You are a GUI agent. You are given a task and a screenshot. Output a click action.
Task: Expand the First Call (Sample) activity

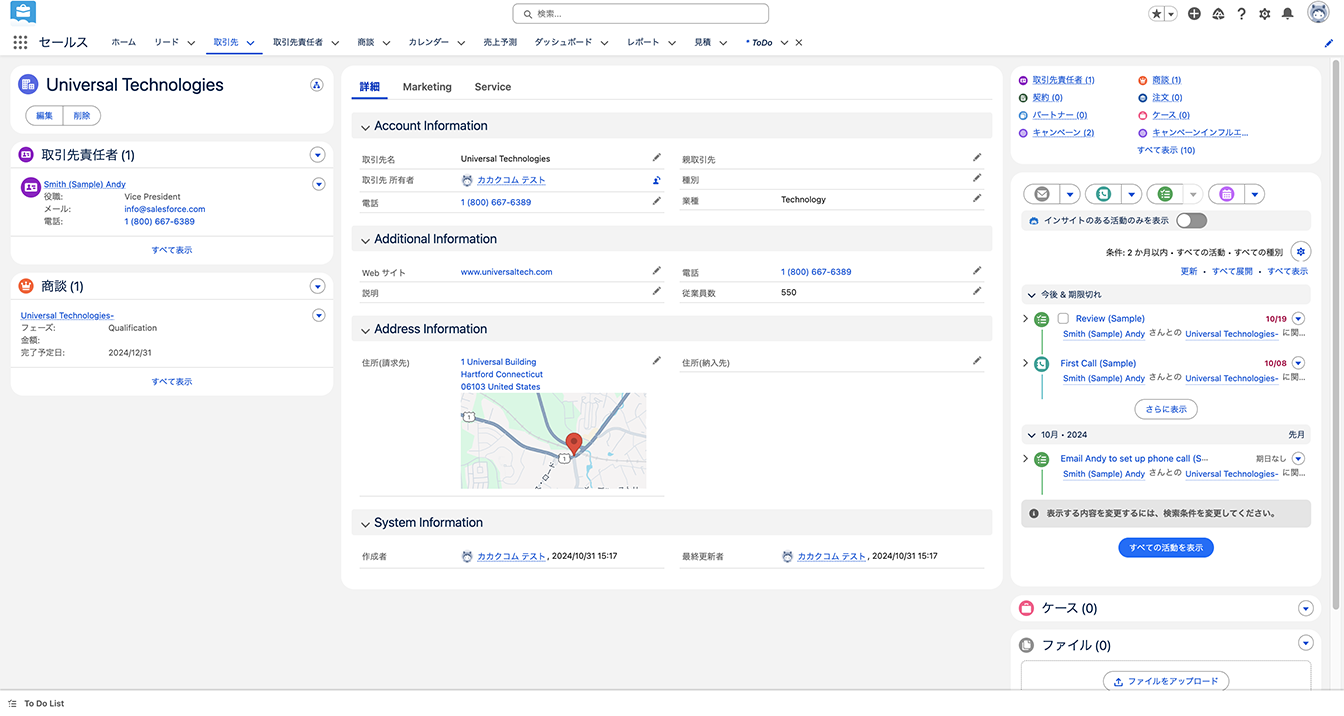[1025, 363]
